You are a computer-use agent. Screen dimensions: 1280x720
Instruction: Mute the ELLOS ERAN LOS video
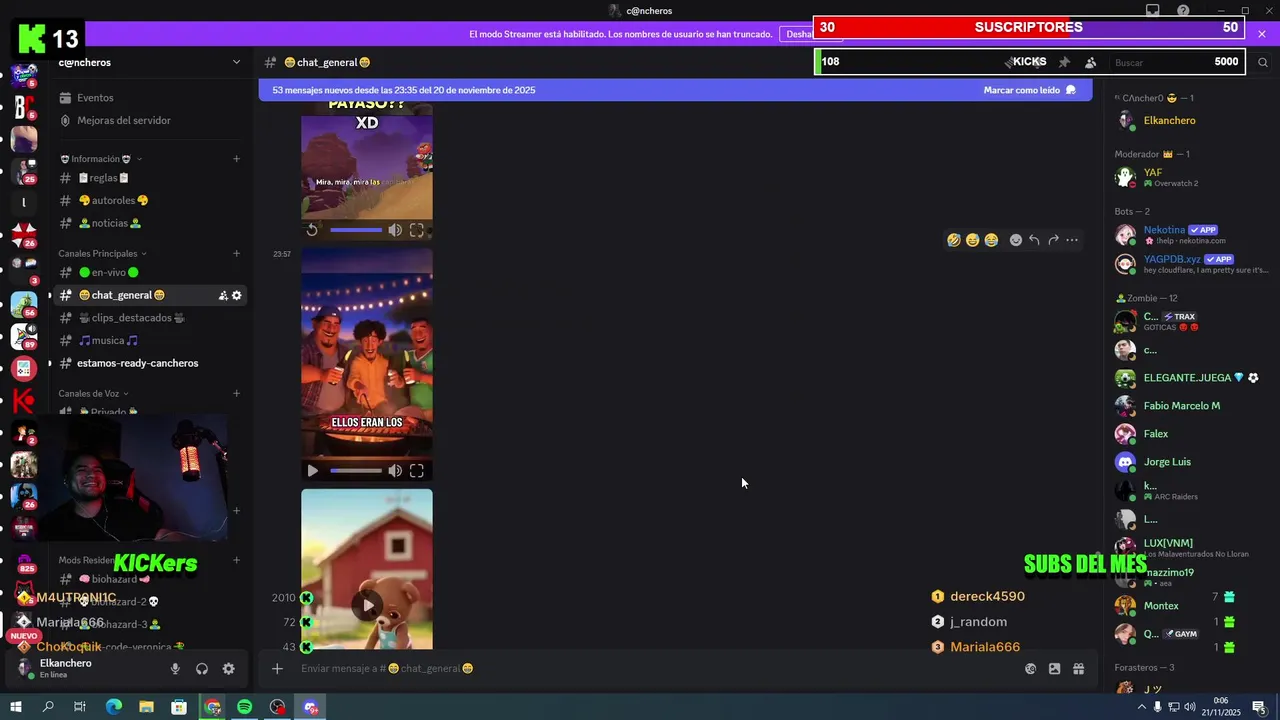[395, 470]
